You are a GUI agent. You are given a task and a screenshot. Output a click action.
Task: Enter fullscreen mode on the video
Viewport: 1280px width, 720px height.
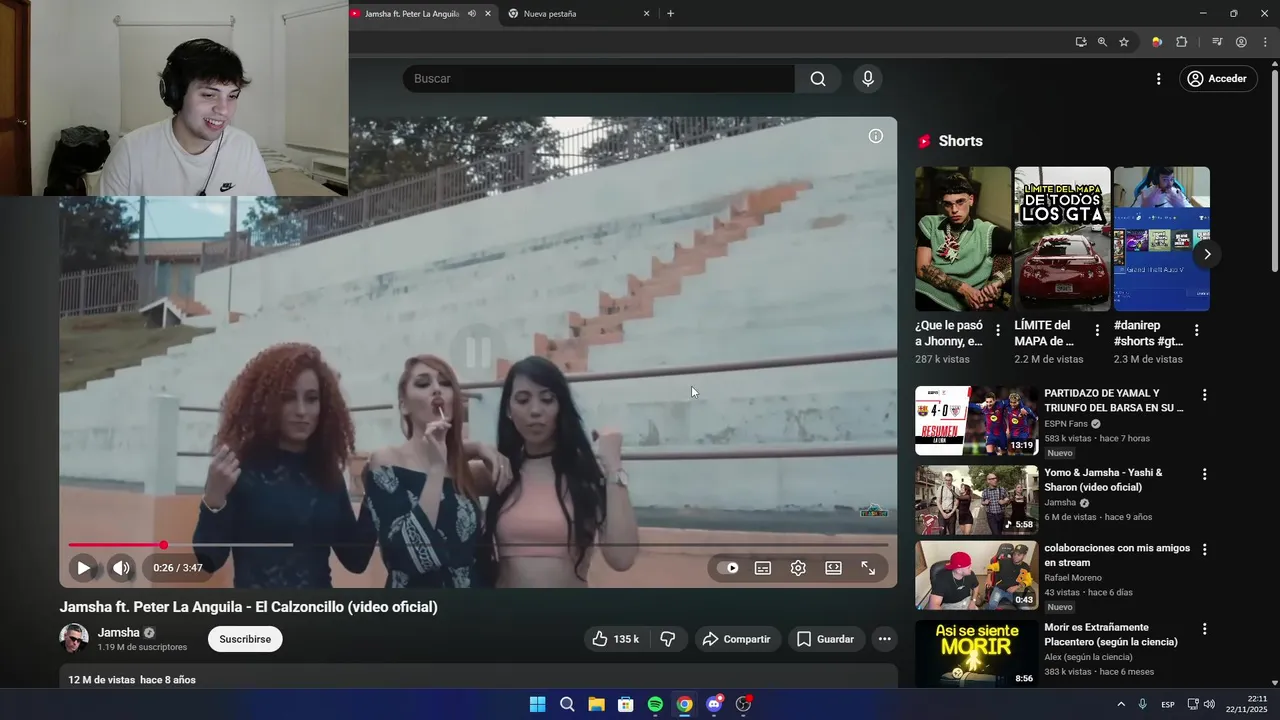click(868, 568)
